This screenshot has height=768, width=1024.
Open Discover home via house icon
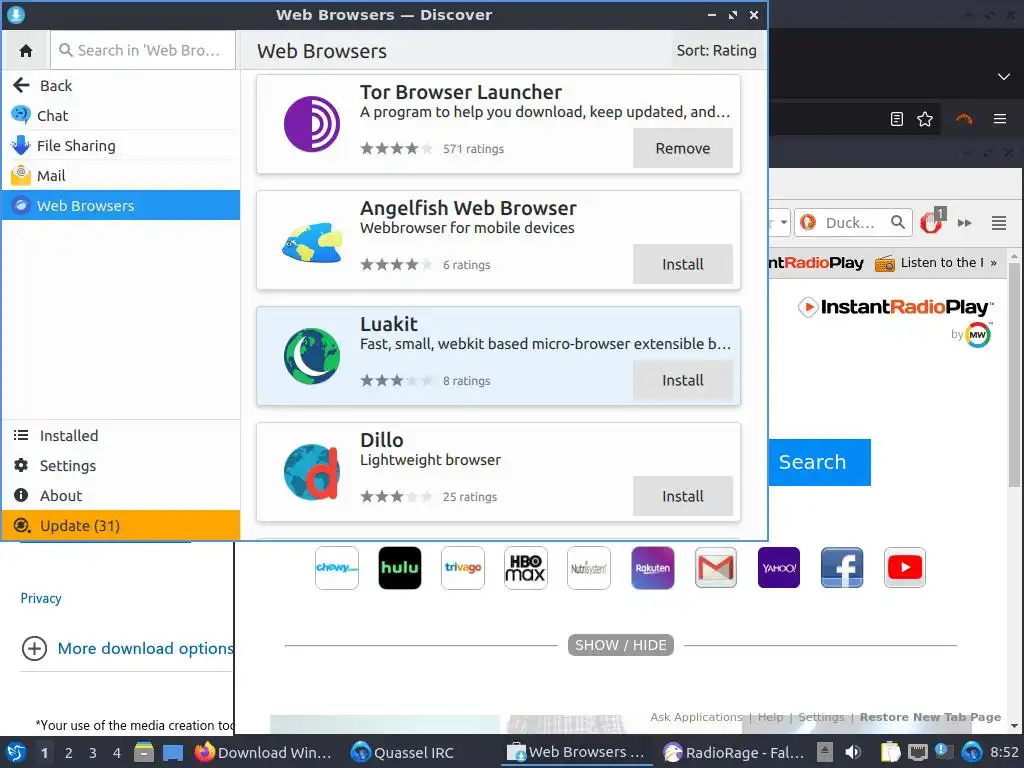coord(26,50)
